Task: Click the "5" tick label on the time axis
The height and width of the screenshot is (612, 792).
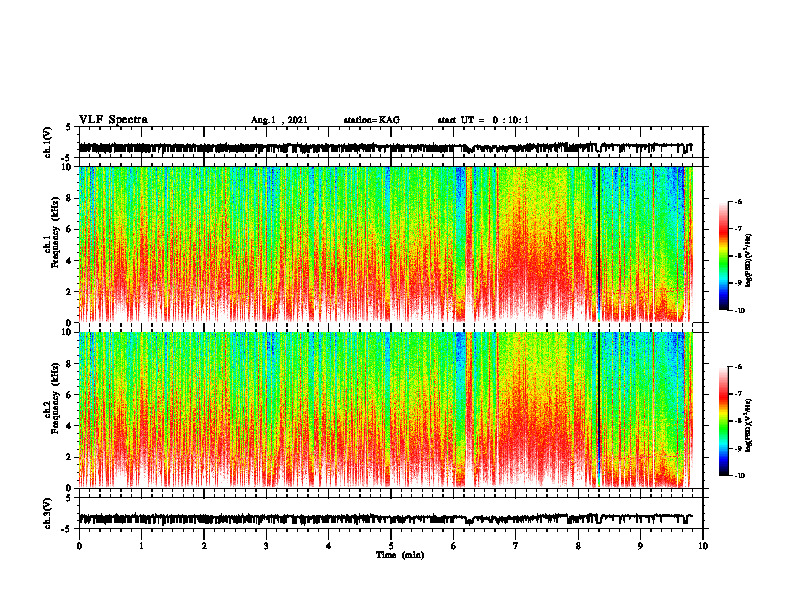Action: coord(391,546)
